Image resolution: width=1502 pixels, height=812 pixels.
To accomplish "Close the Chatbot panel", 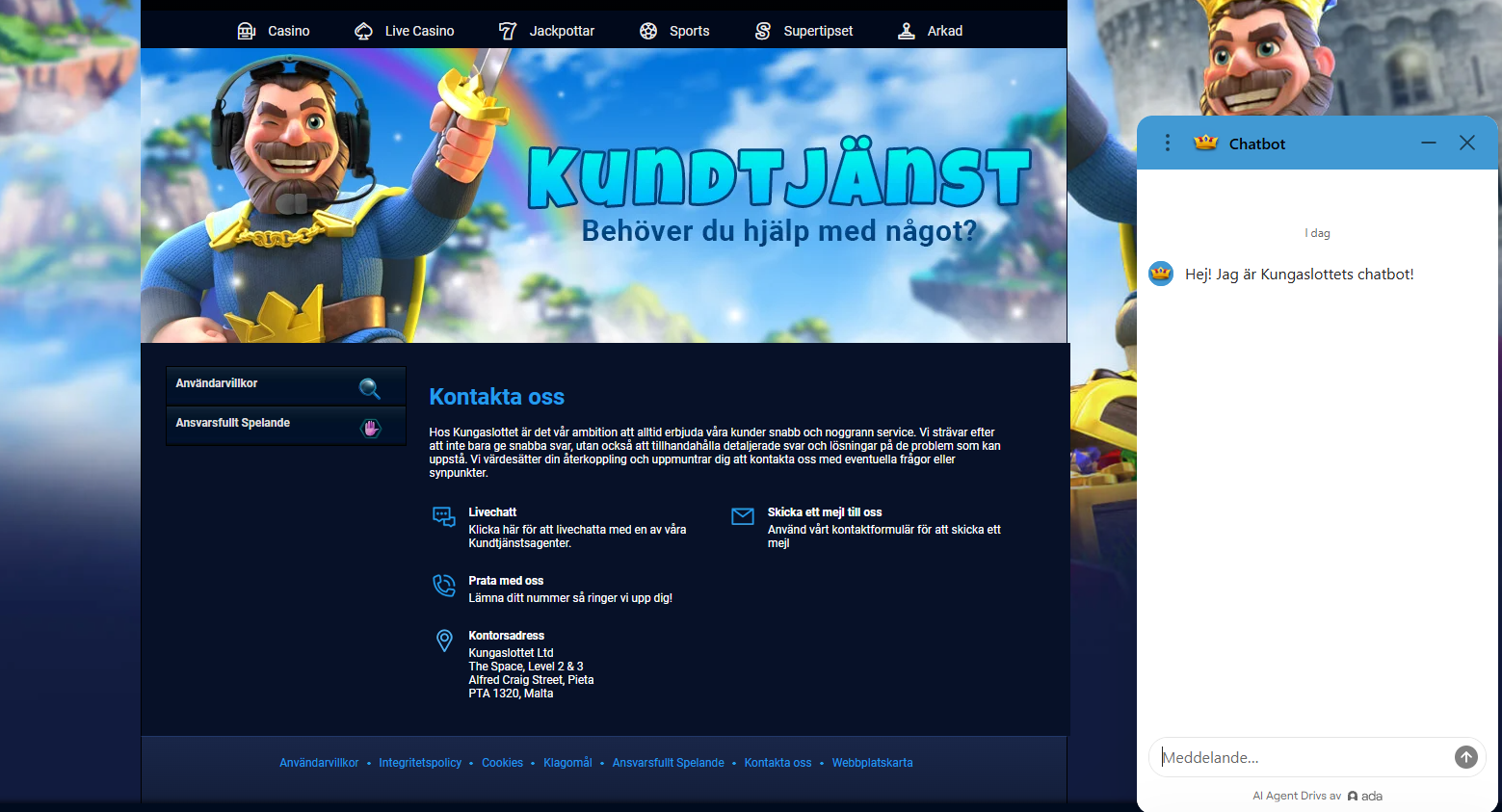I will [1467, 143].
